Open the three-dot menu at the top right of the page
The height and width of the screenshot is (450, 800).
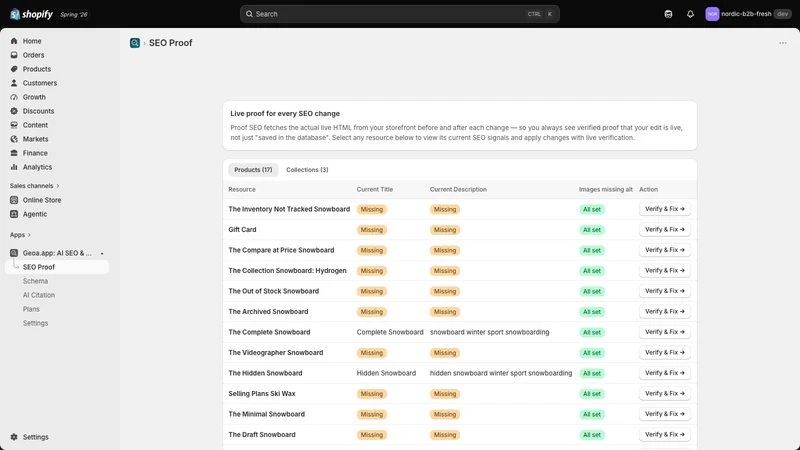point(783,43)
